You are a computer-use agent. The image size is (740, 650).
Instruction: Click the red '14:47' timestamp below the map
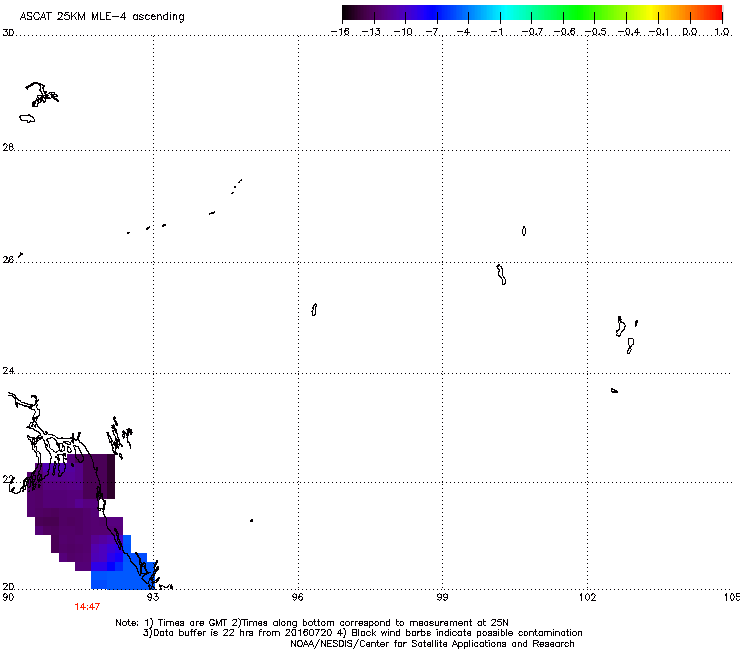pyautogui.click(x=87, y=607)
